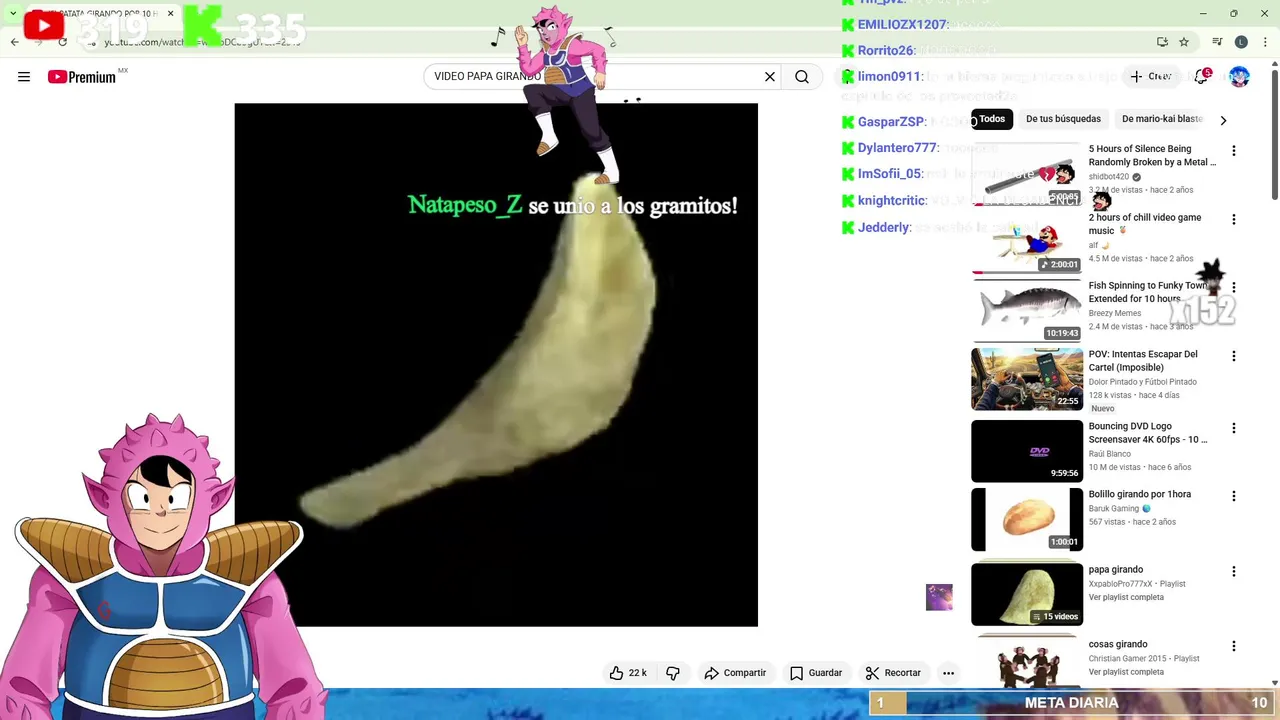Image resolution: width=1280 pixels, height=720 pixels.
Task: Open Ver playlist completa under cosas girando
Action: coord(1126,672)
